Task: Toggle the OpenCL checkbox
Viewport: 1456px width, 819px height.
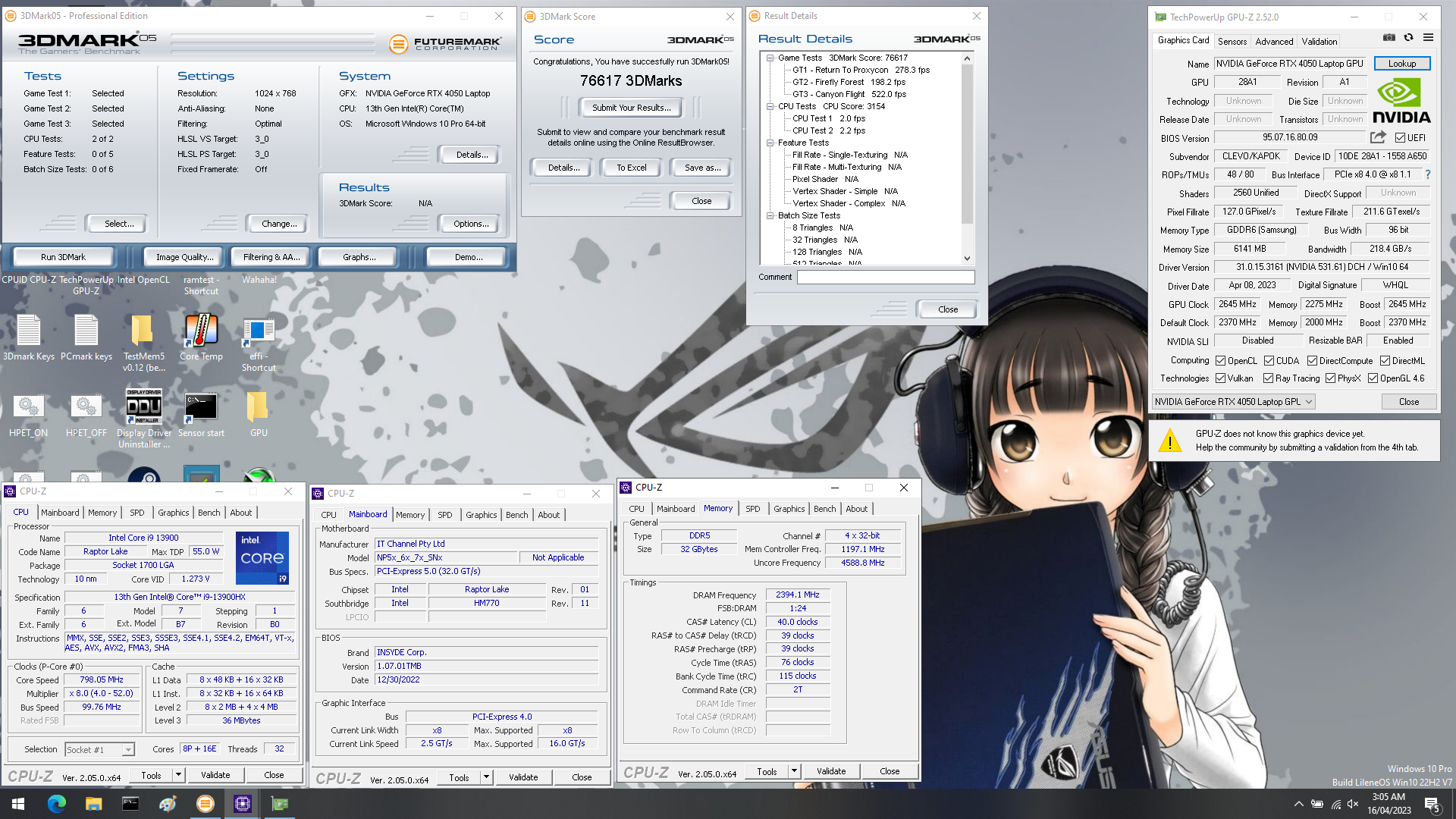Action: coord(1220,361)
